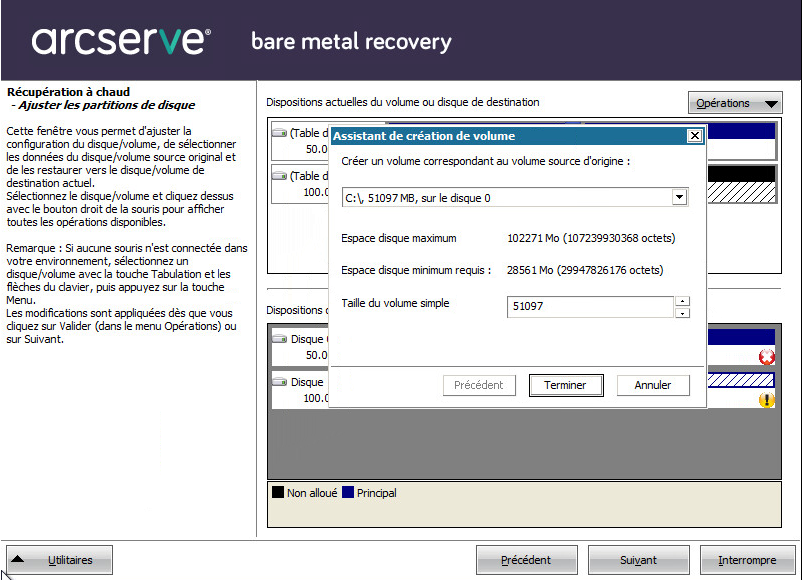The image size is (802, 580).
Task: Open the Utilitaires menu button
Action: [59, 560]
